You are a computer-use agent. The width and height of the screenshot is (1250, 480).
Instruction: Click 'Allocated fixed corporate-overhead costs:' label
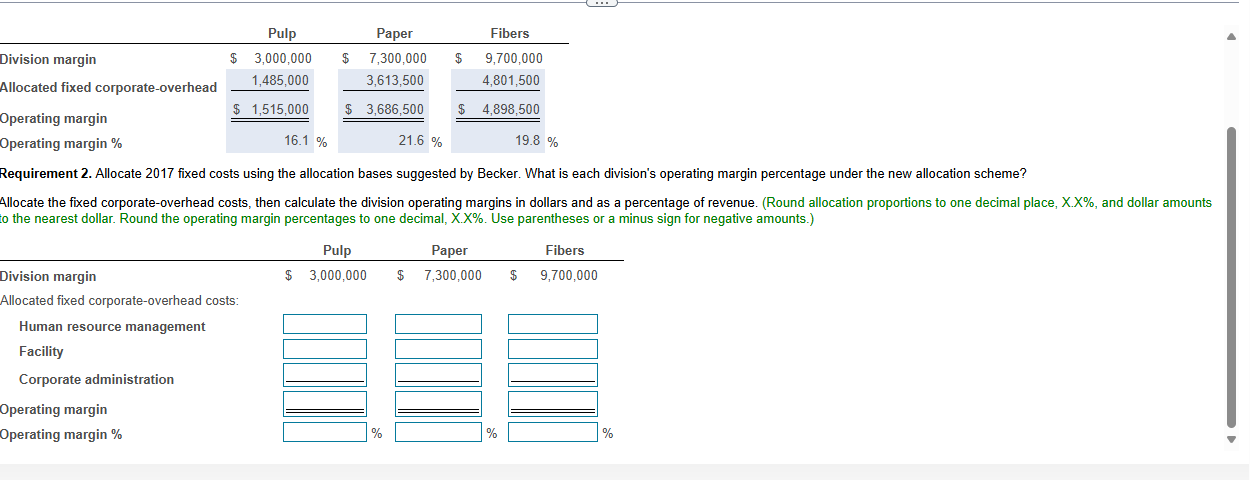[119, 300]
